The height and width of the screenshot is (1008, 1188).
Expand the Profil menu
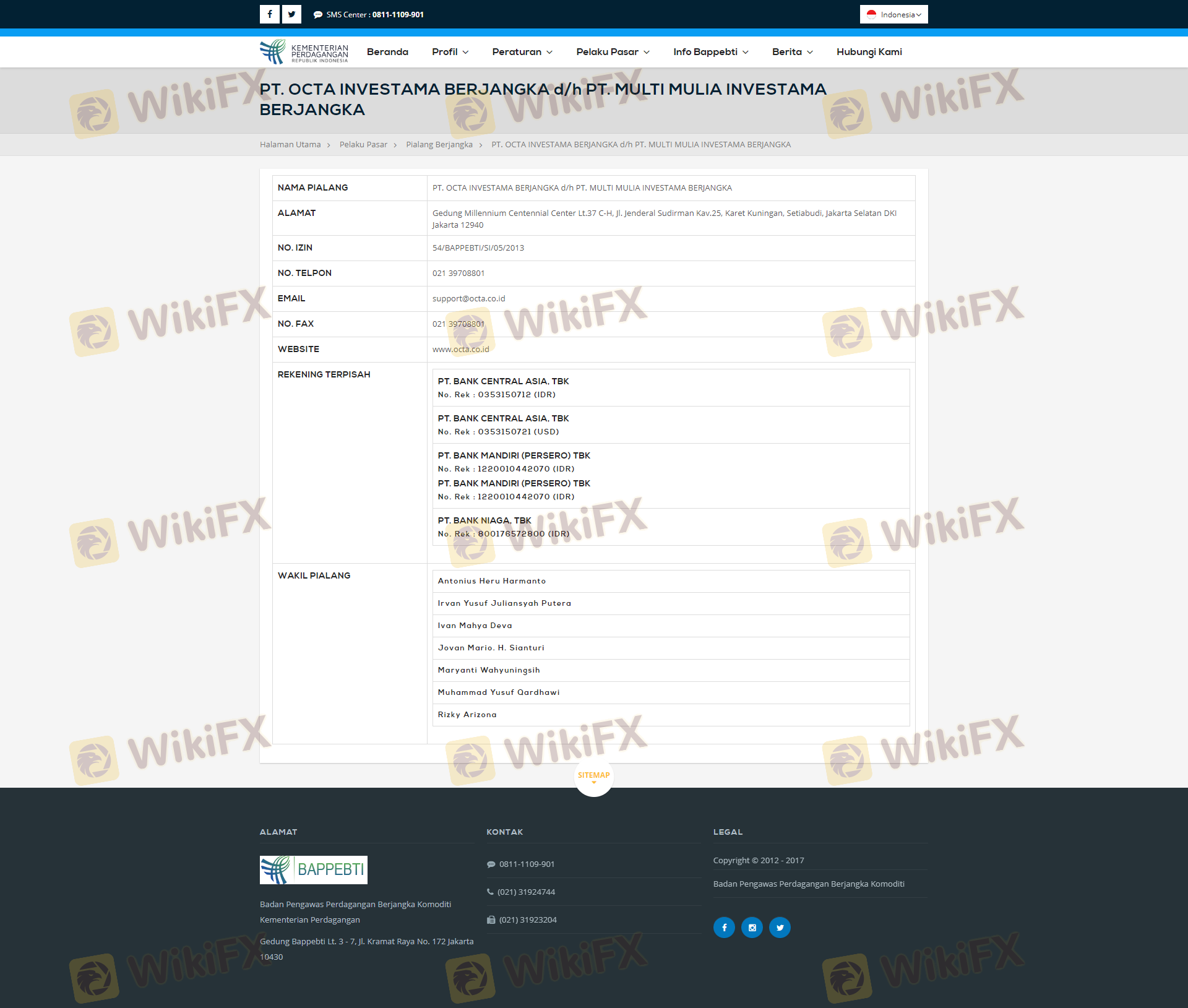[x=450, y=52]
